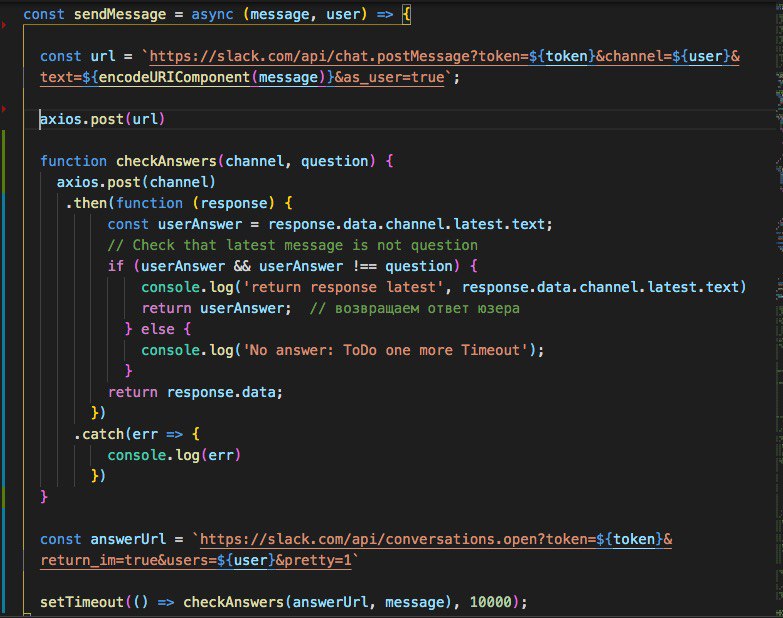Screen dimensions: 783x618
Task: Click as_user=true in the url template
Action: [x=393, y=77]
